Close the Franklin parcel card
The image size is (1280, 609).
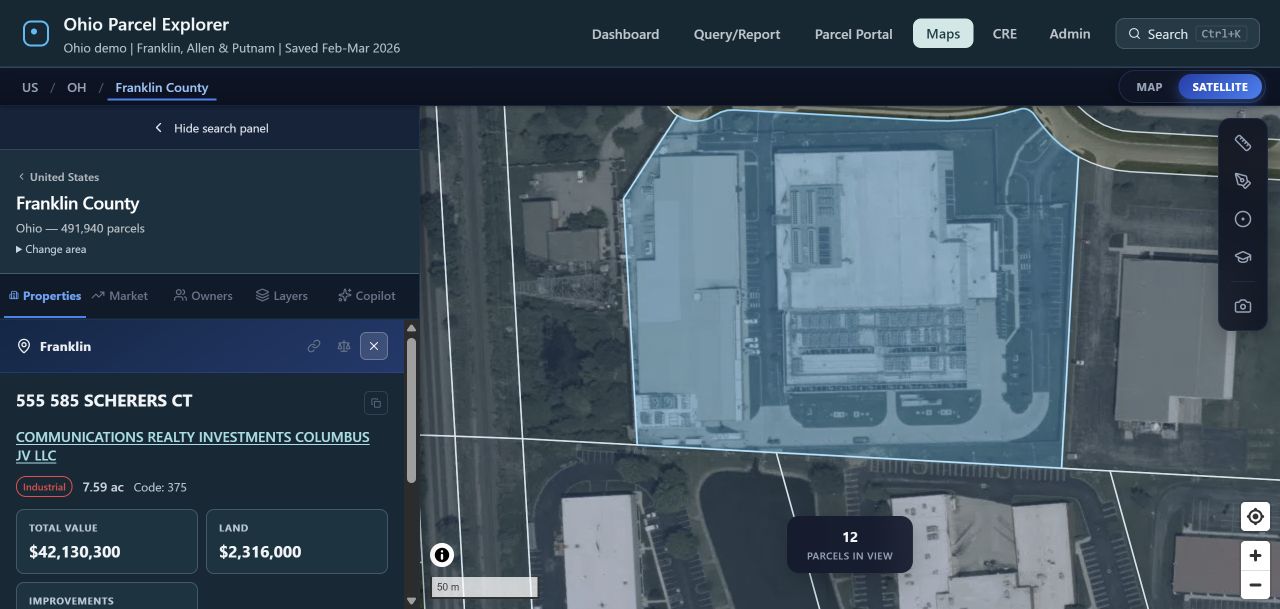(374, 346)
